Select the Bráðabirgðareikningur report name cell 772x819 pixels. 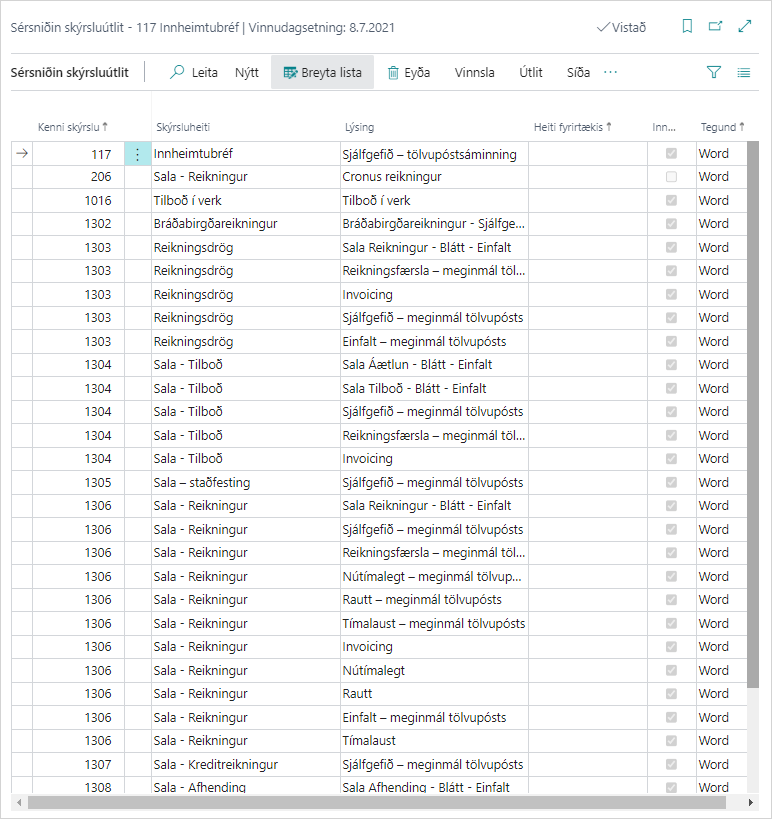point(215,224)
